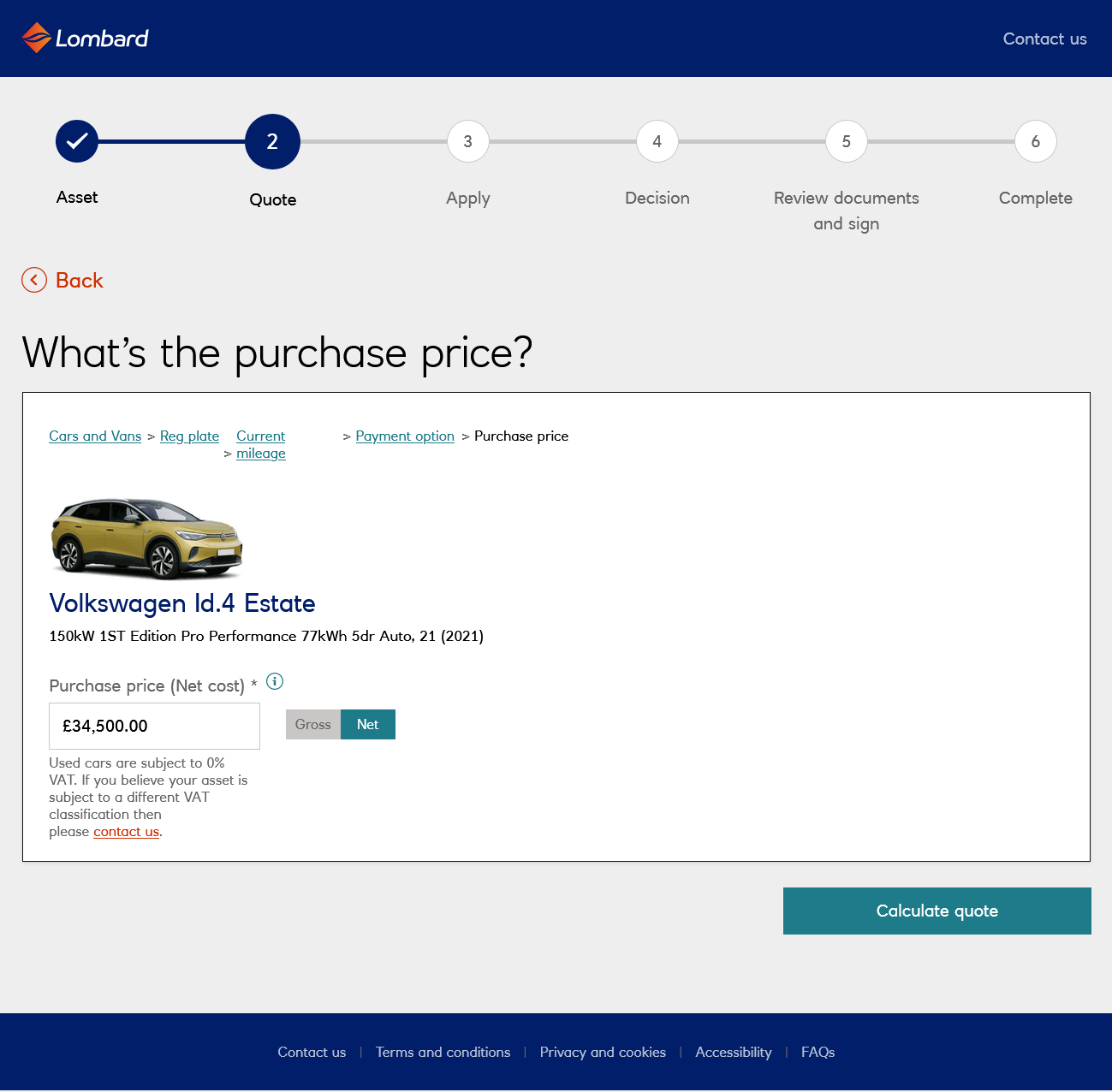1112x1092 pixels.
Task: Open Cars and Vans breadcrumb
Action: pyautogui.click(x=95, y=436)
